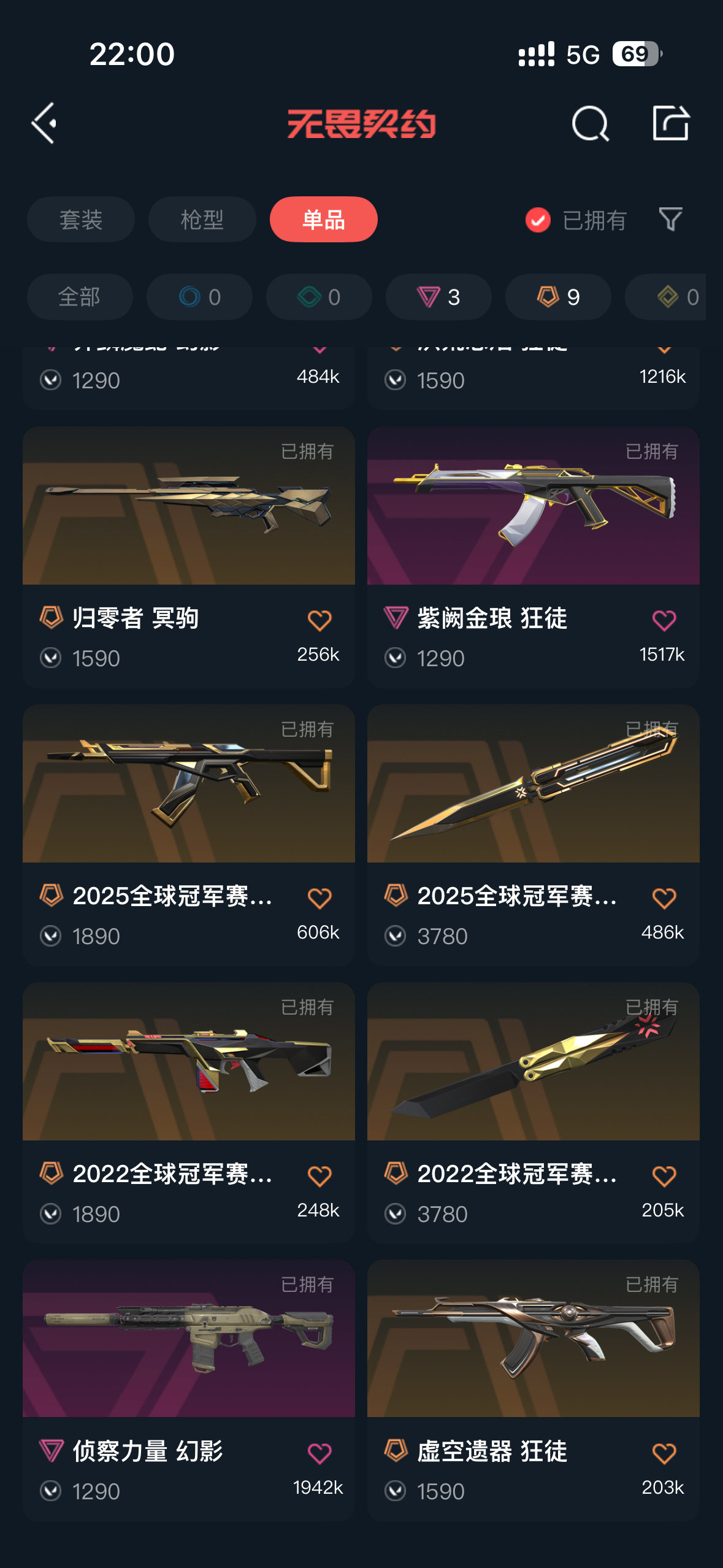Switch to the 枪型 tab
723x1568 pixels.
[202, 219]
